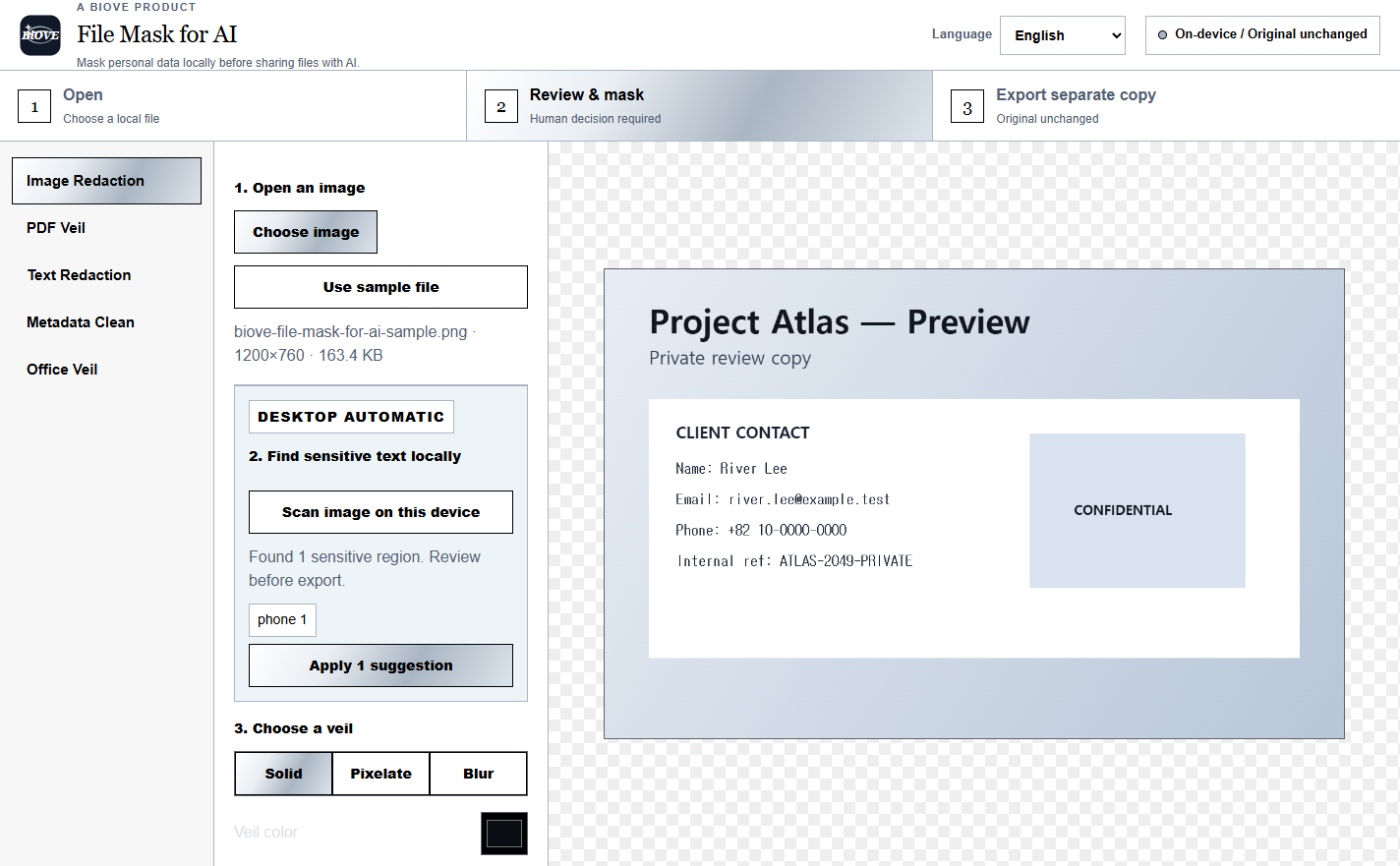1400x866 pixels.
Task: Open the Text Redaction section
Action: 106,275
